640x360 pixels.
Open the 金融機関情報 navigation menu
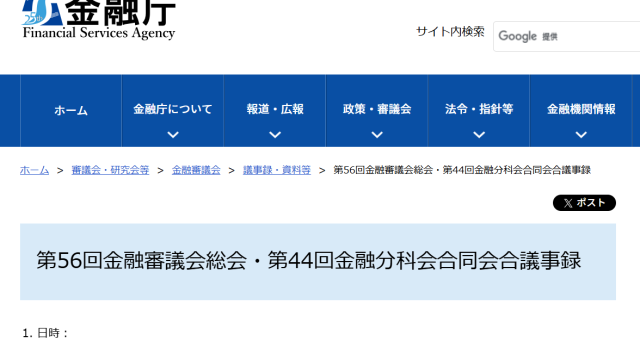pyautogui.click(x=581, y=109)
